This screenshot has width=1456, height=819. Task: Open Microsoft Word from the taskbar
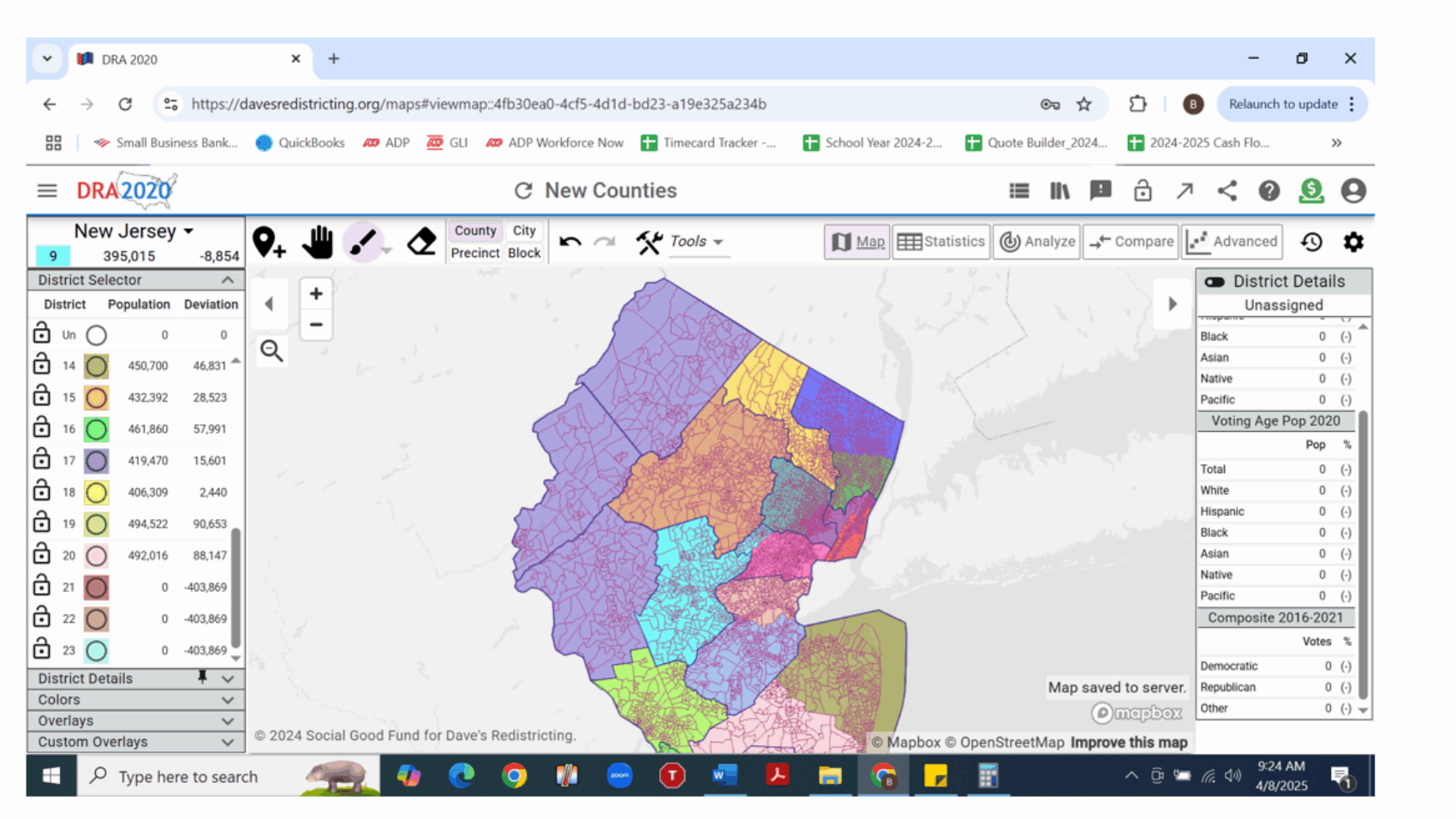tap(725, 776)
